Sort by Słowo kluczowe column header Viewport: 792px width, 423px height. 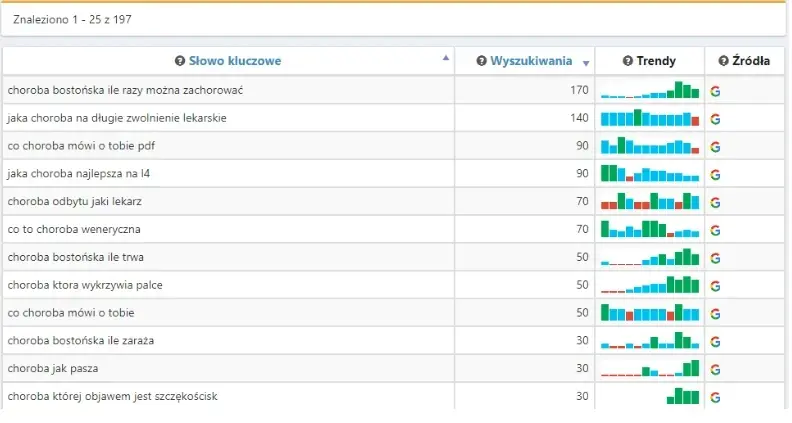235,61
